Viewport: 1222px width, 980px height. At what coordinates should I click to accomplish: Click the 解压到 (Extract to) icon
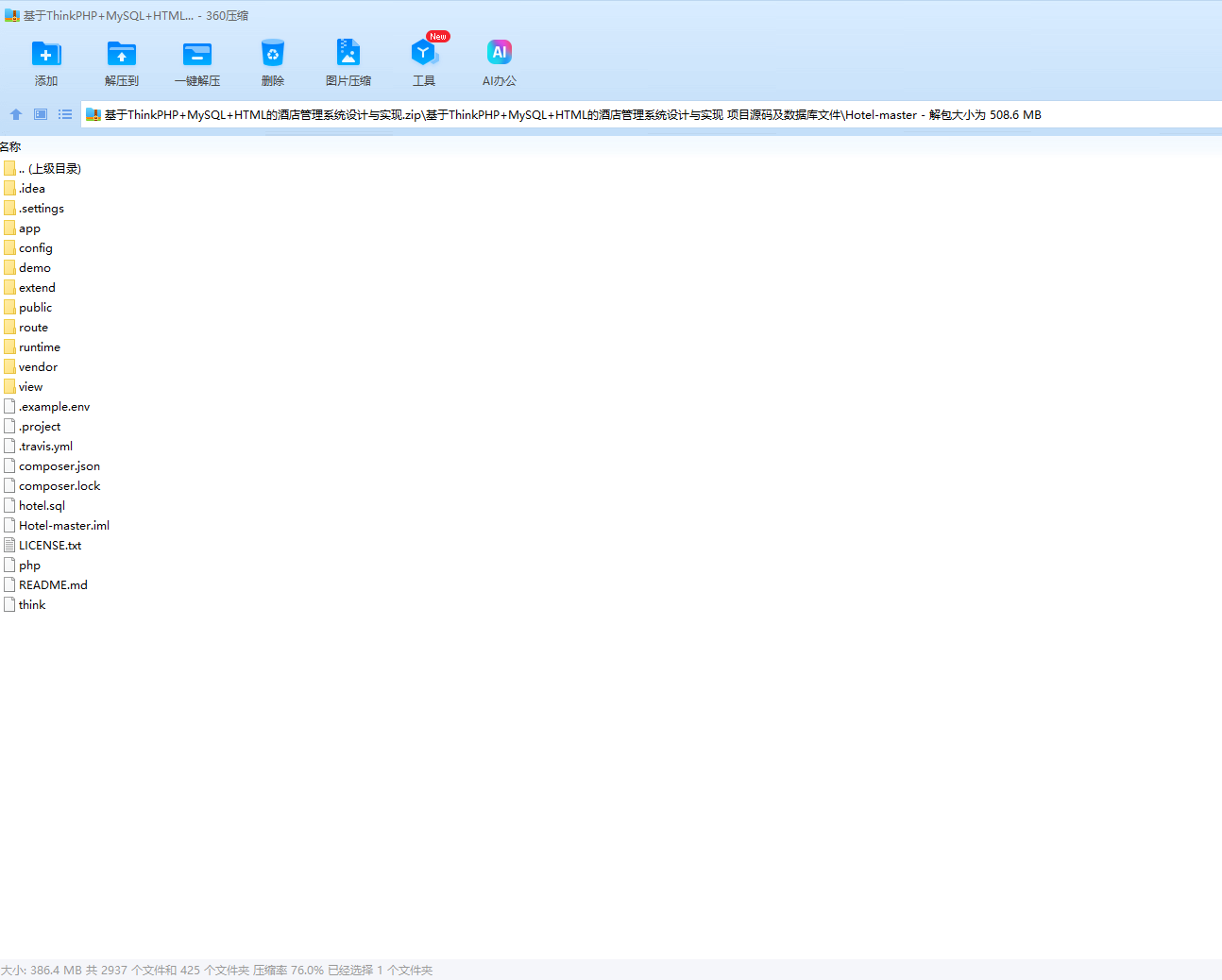(122, 55)
